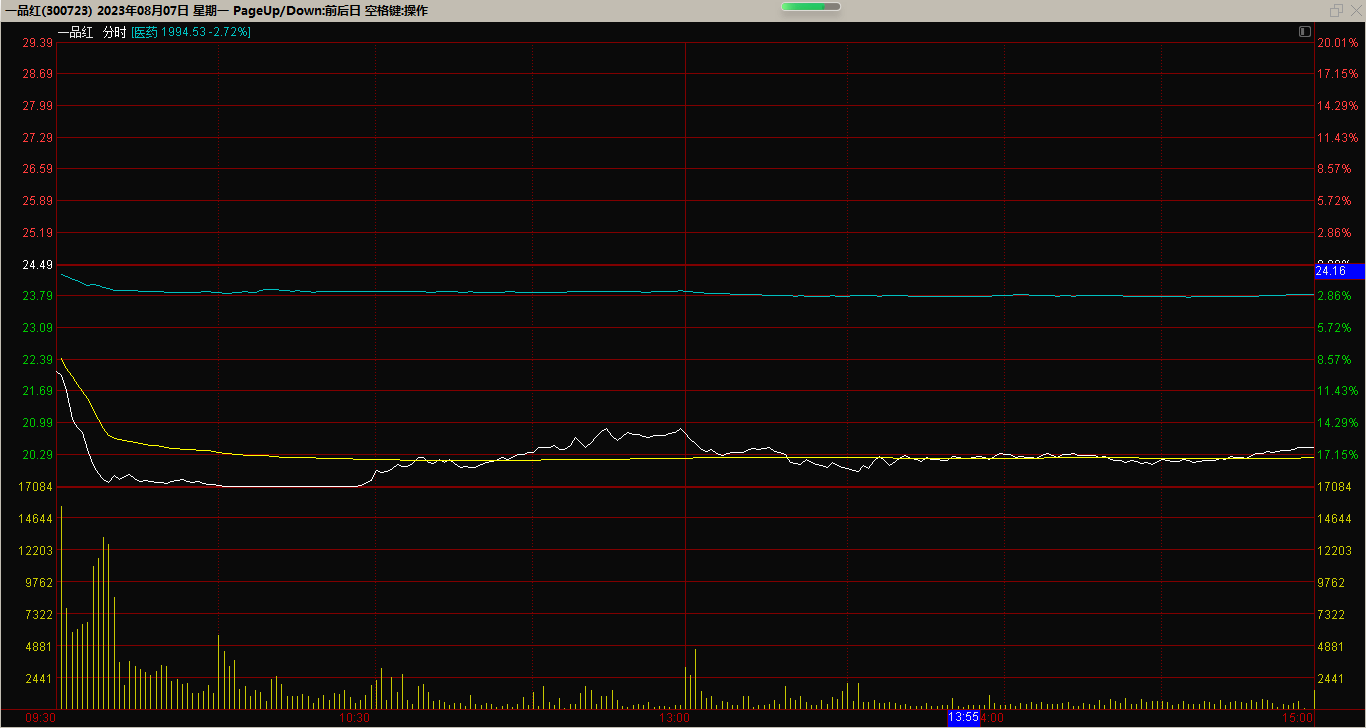
Task: Click the 23.79 price axis label
Action: tap(37, 296)
